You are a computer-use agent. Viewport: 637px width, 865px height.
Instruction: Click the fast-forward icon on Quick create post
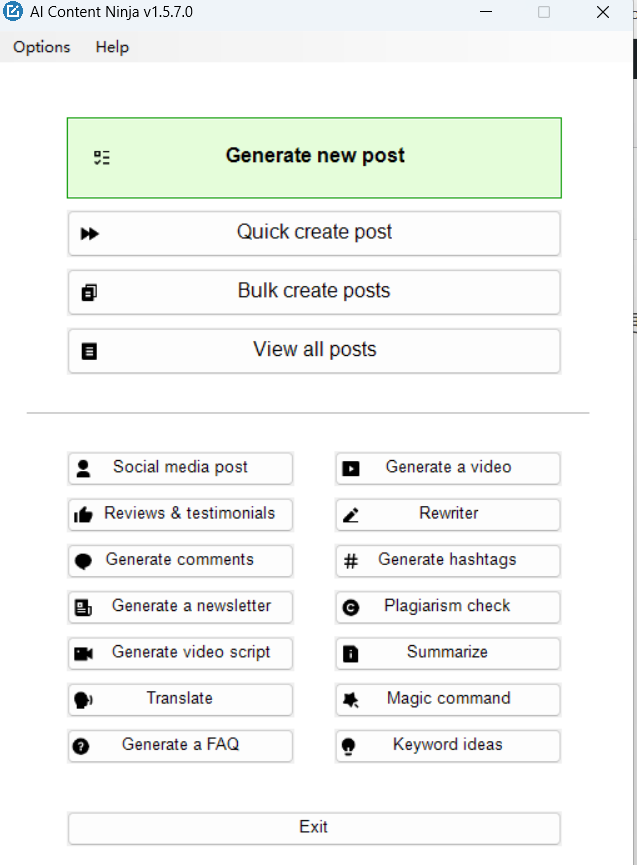pos(90,234)
